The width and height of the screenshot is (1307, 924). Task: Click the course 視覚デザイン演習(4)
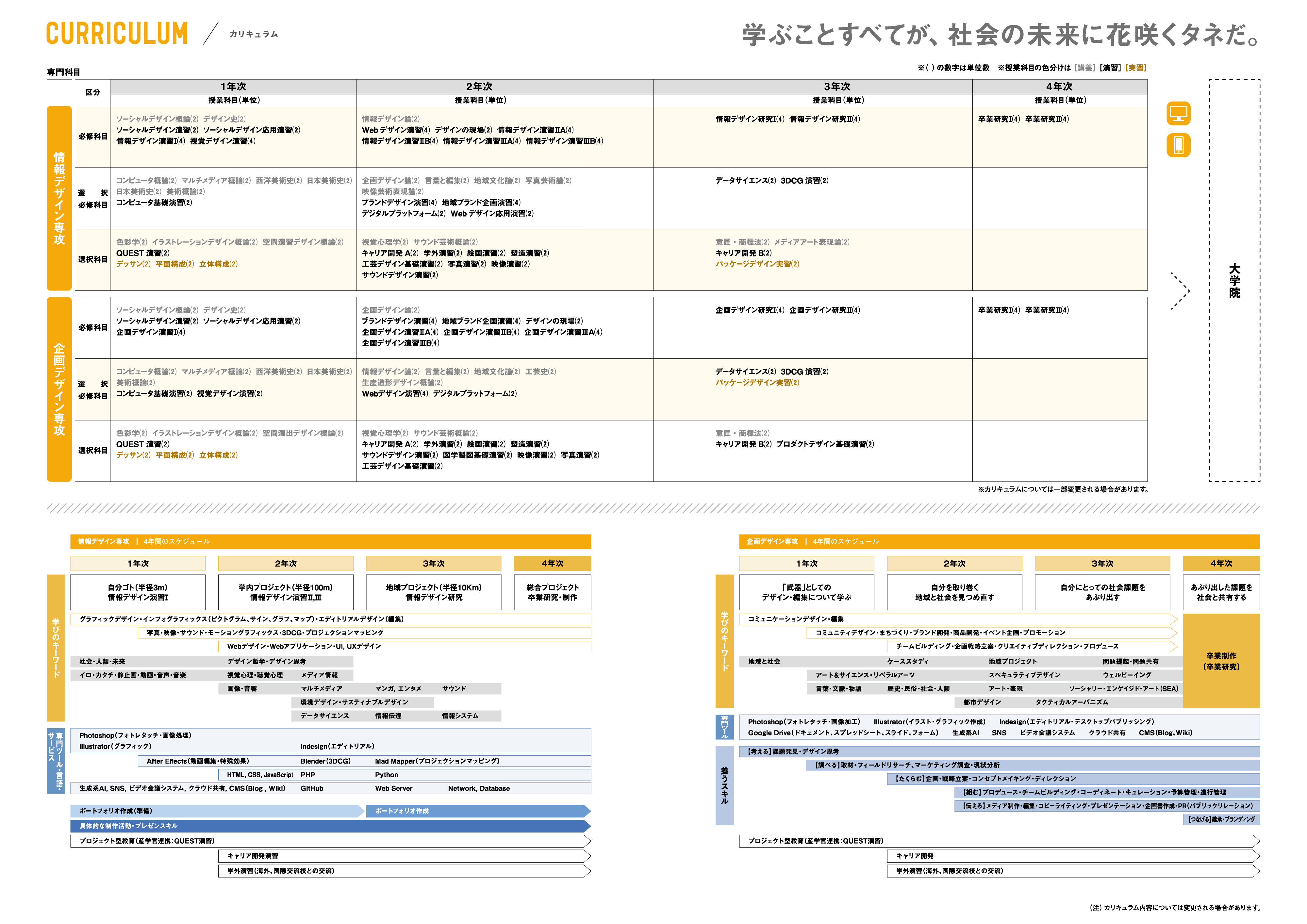pos(223,141)
